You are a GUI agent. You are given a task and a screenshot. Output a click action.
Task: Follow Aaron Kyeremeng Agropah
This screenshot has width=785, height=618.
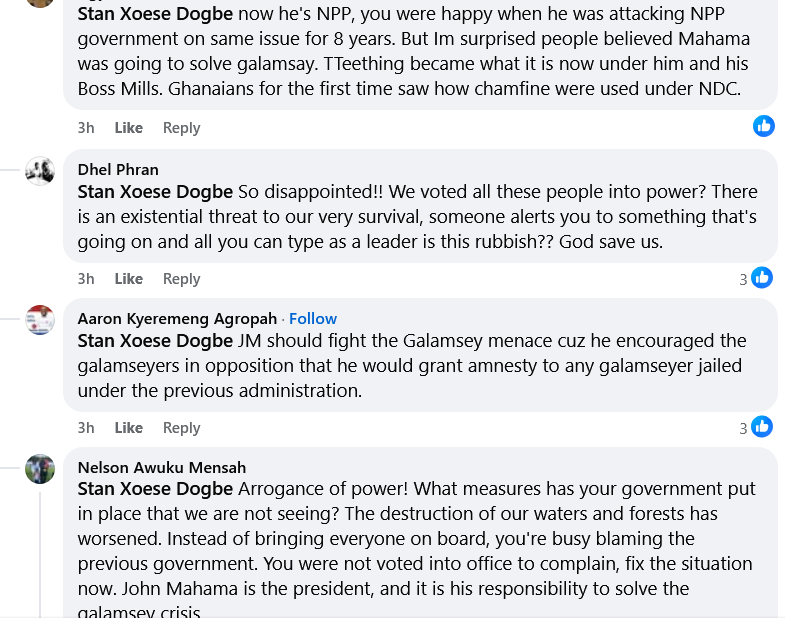313,319
